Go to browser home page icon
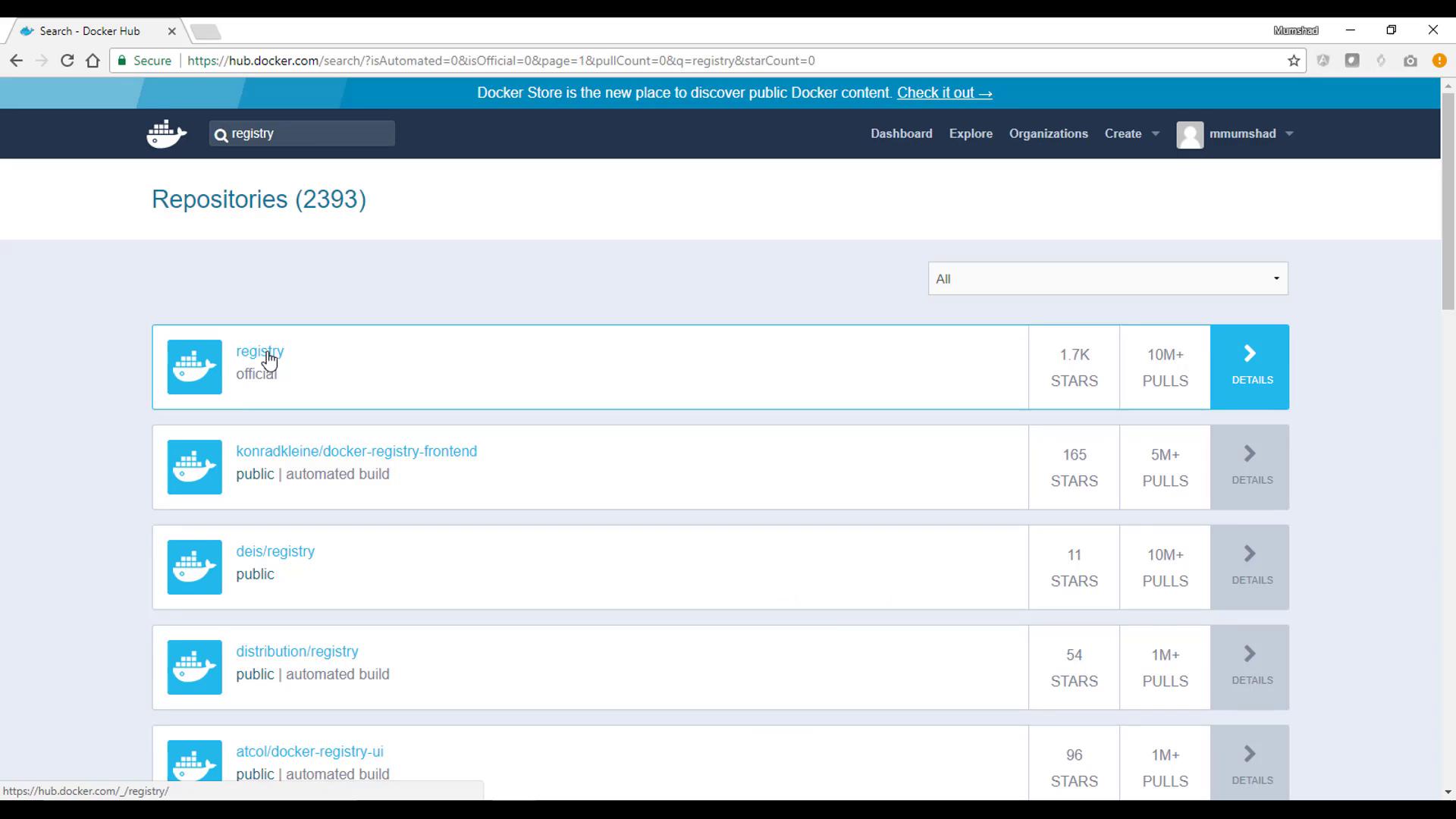The height and width of the screenshot is (819, 1456). point(93,61)
